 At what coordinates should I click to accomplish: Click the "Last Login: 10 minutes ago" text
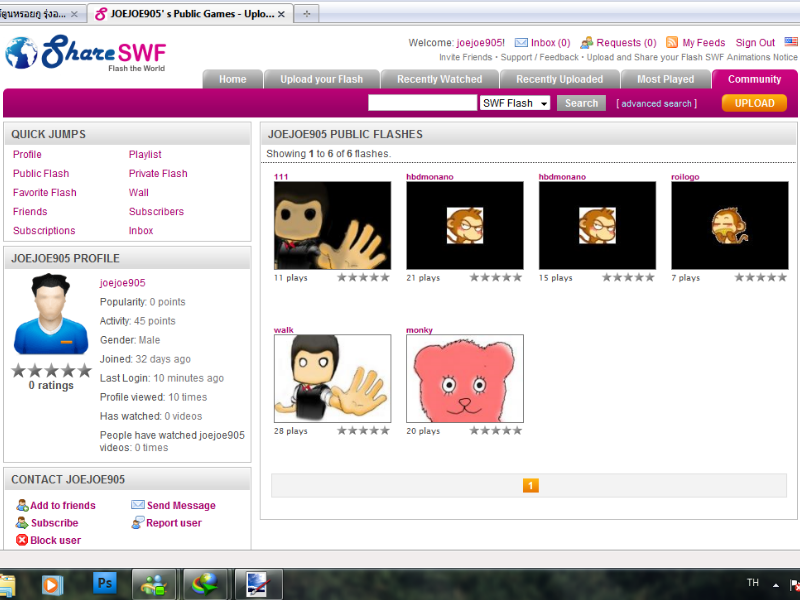(162, 378)
